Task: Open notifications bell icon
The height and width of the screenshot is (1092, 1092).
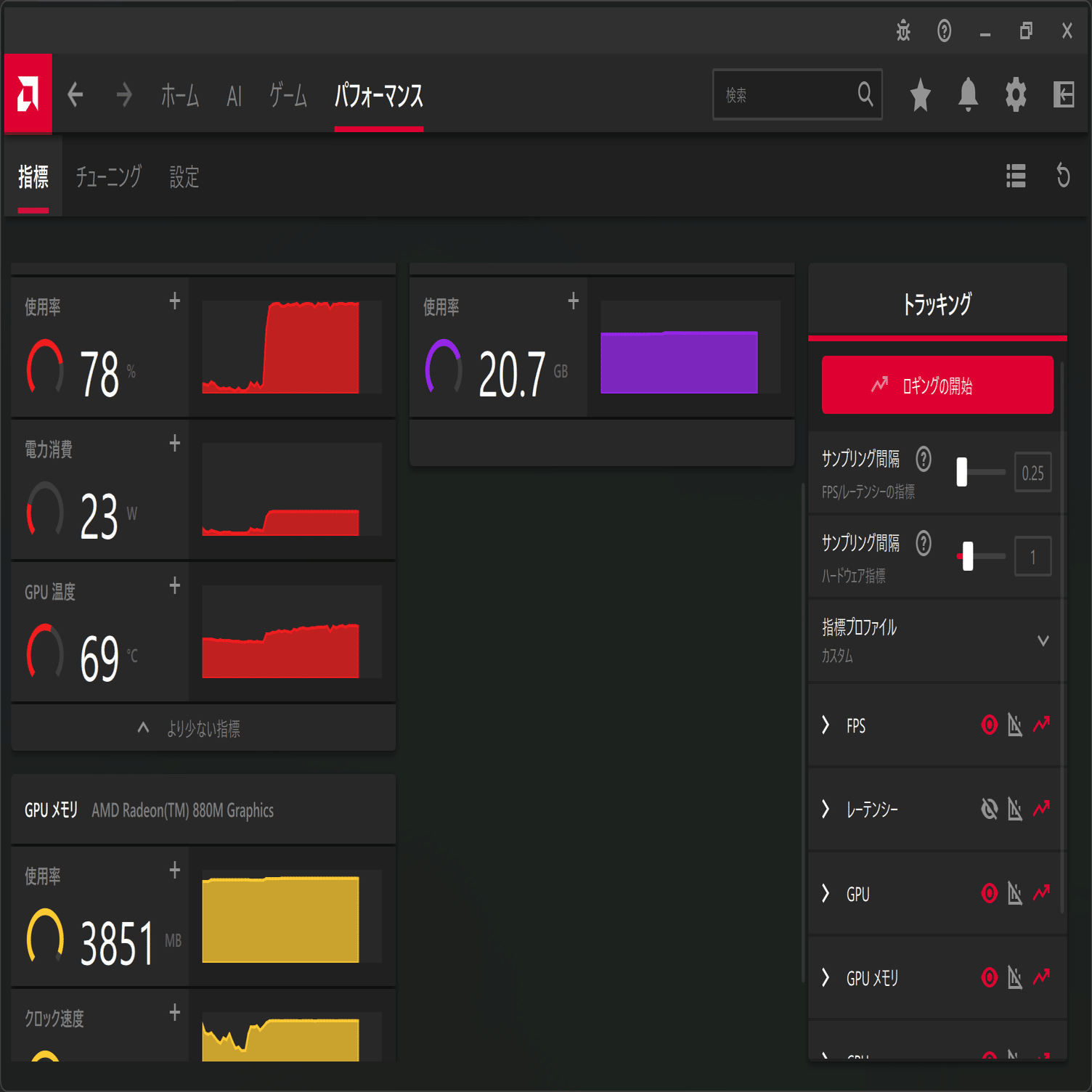Action: 968,94
